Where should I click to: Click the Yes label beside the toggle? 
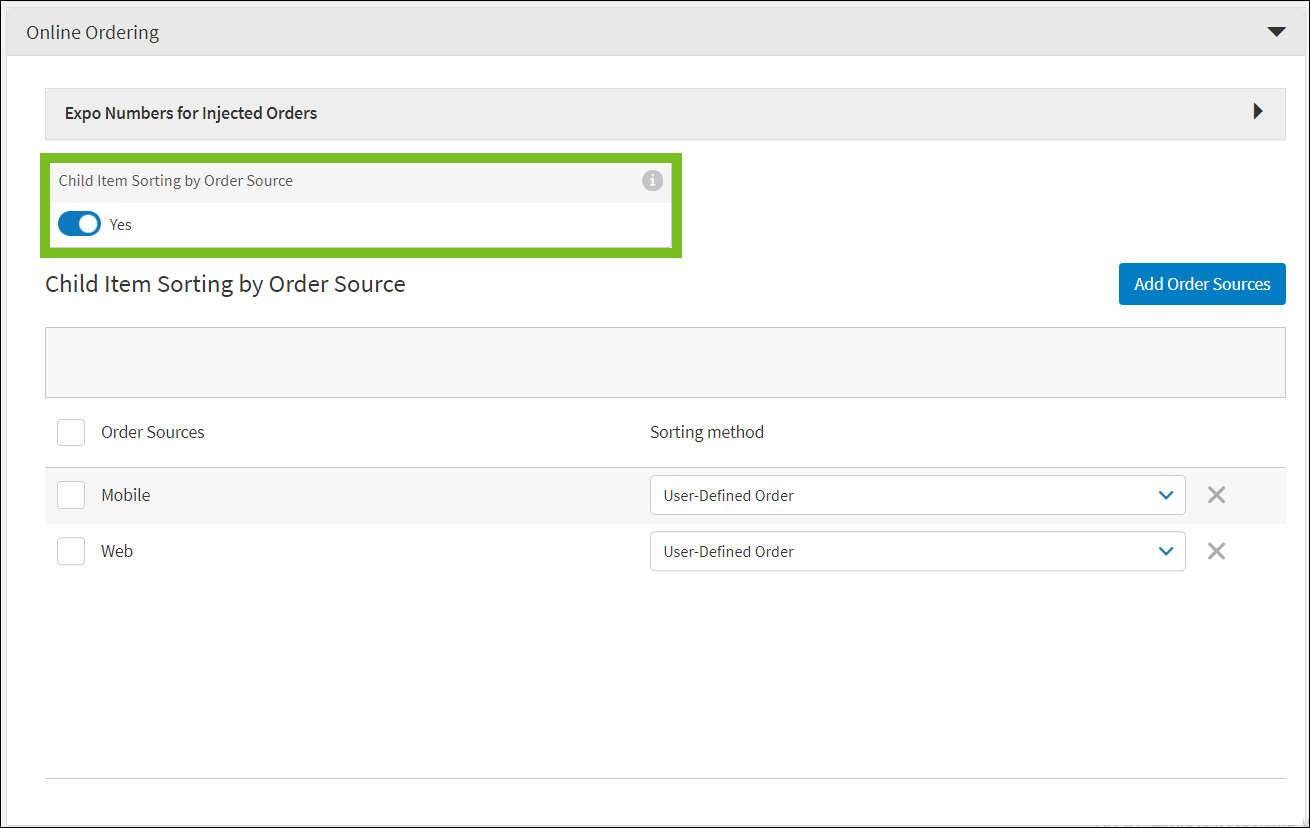[x=121, y=225]
